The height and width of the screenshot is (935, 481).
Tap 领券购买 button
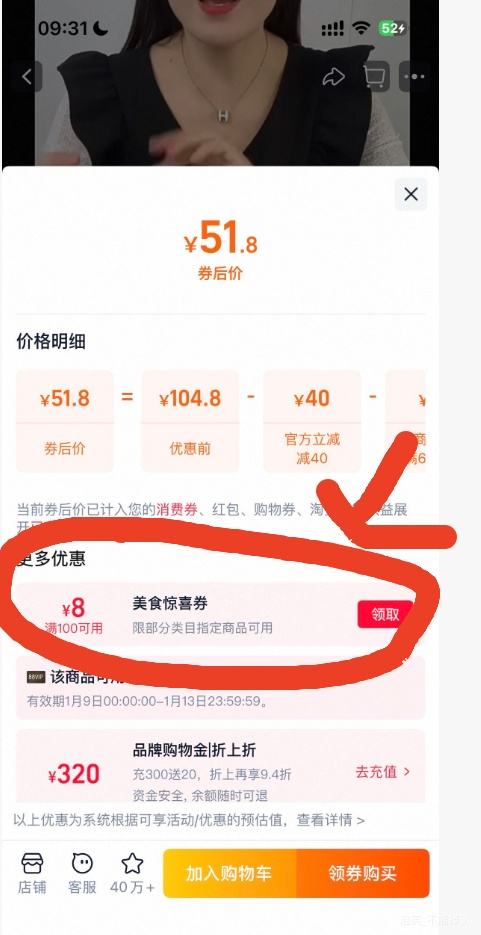point(362,874)
